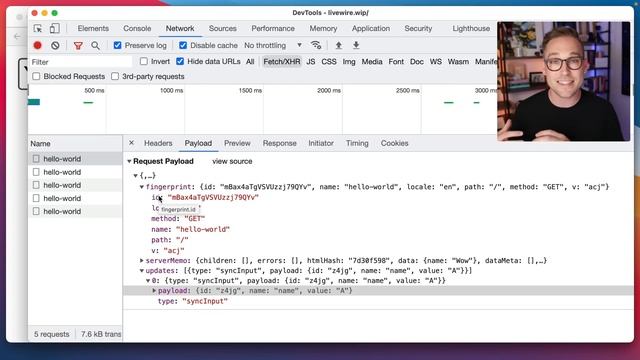Switch to the Console panel

click(137, 29)
